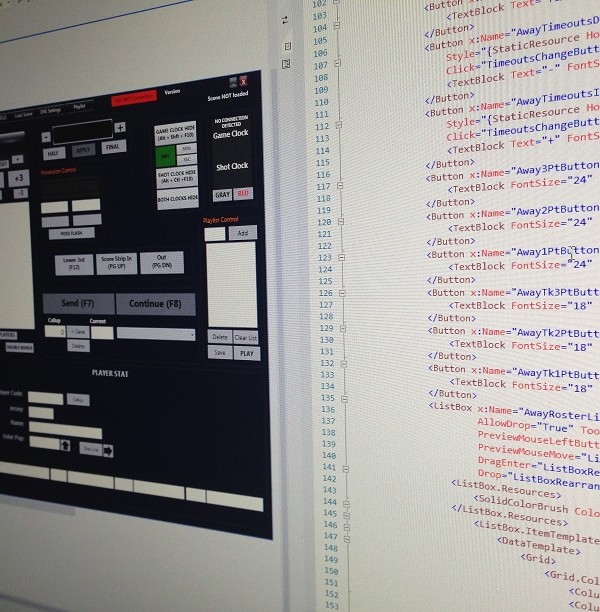Click the FINAL button
Viewport: 600px width, 612px height.
(x=114, y=147)
